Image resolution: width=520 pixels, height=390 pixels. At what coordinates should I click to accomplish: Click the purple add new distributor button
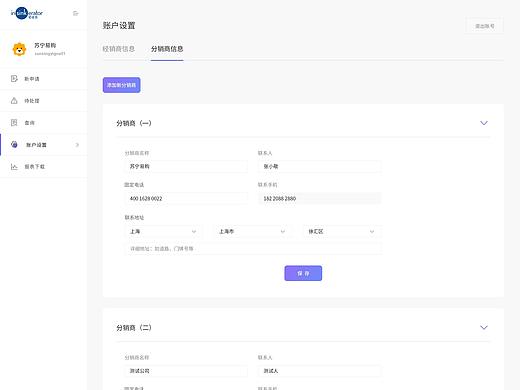point(121,85)
